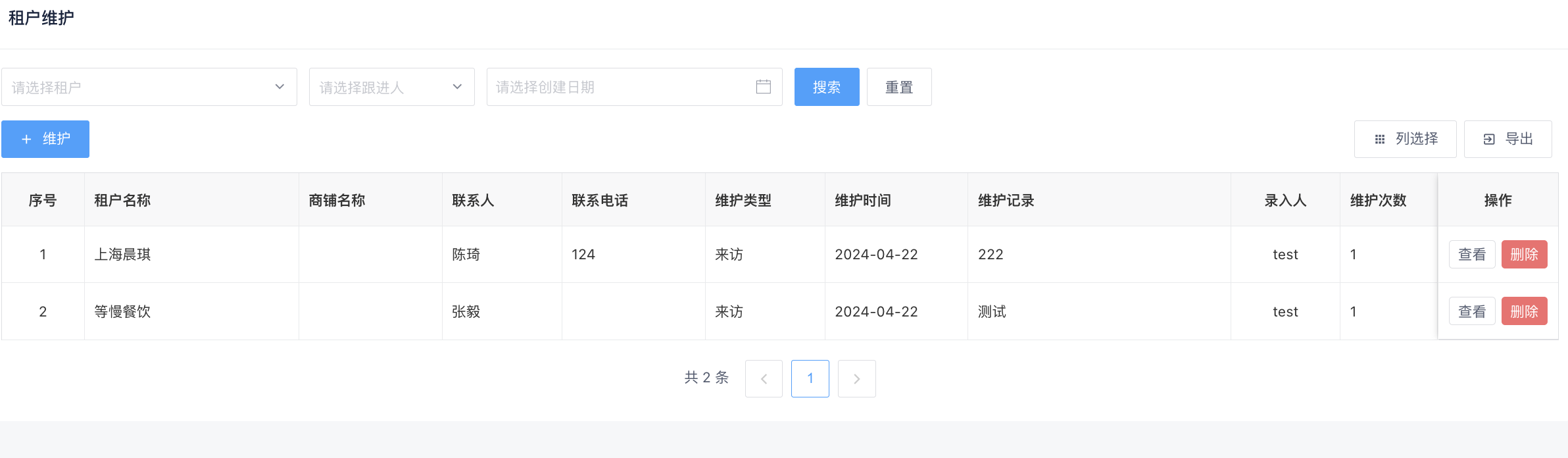Select page 1 in pagination
Image resolution: width=1568 pixels, height=458 pixels.
(810, 378)
